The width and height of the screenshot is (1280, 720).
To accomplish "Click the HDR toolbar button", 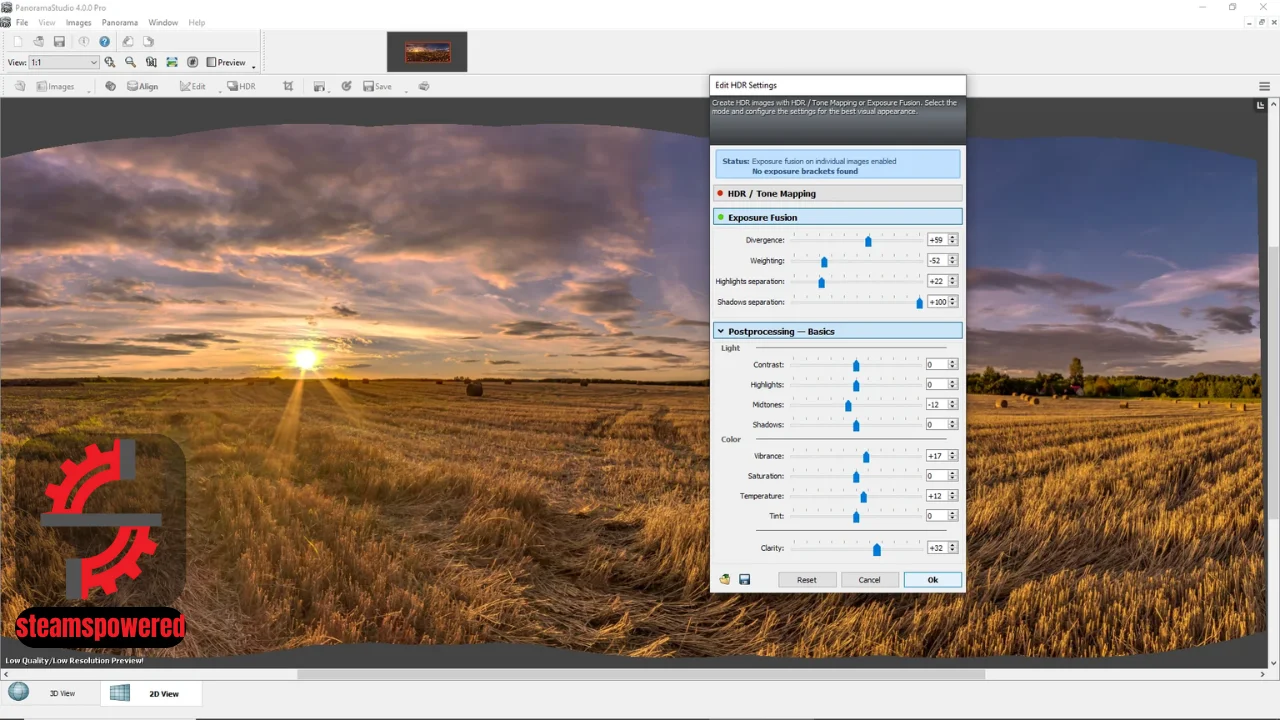I will (x=241, y=86).
